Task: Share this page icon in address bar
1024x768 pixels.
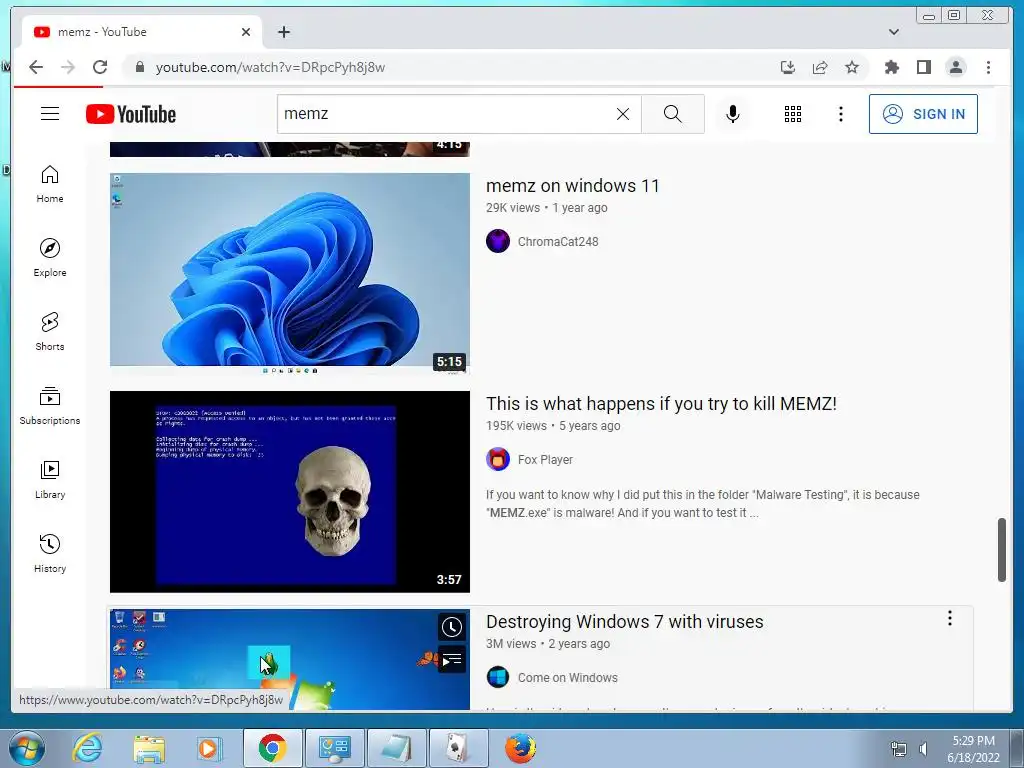Action: pyautogui.click(x=820, y=67)
